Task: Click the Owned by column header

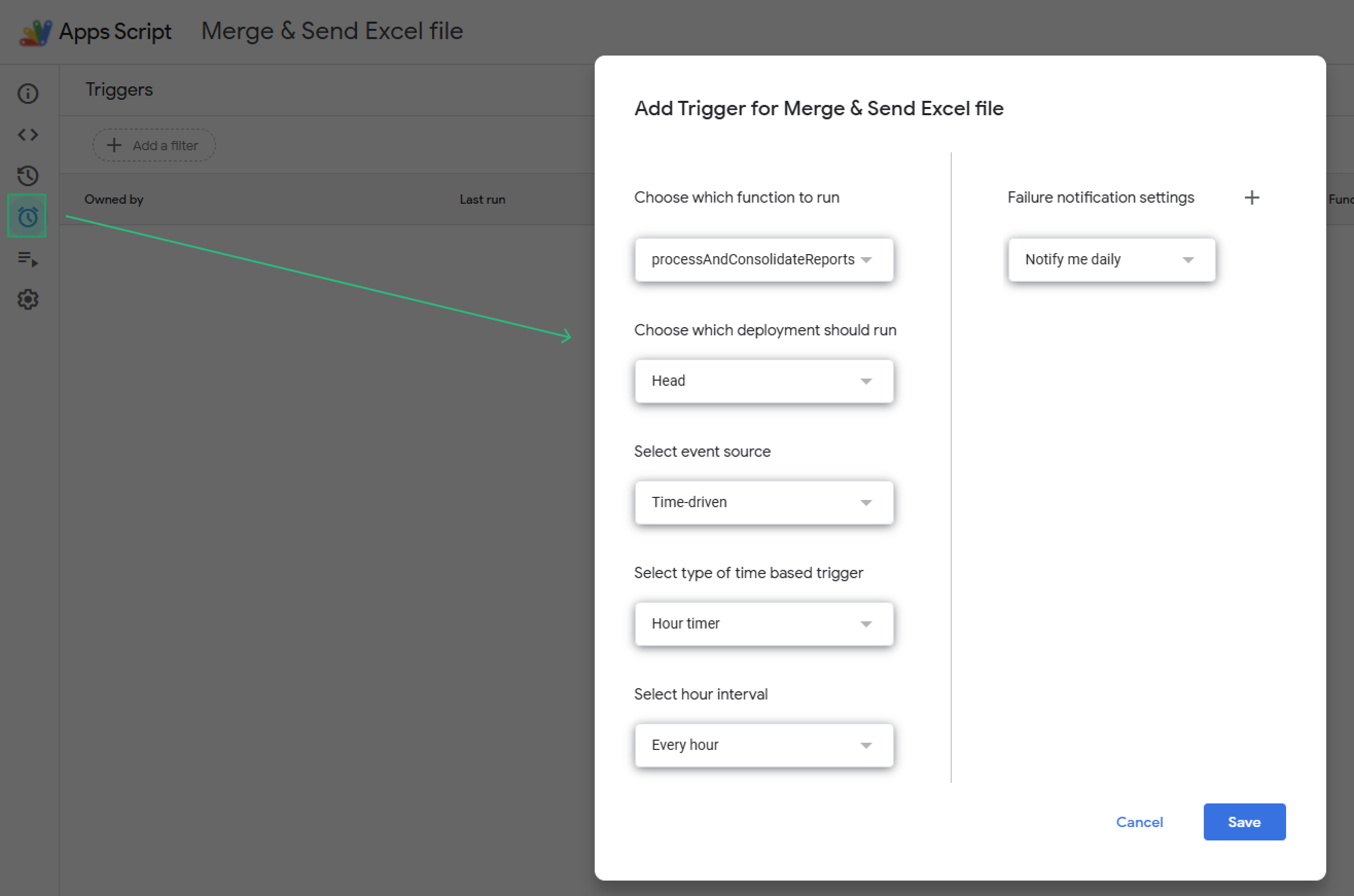Action: (x=114, y=200)
